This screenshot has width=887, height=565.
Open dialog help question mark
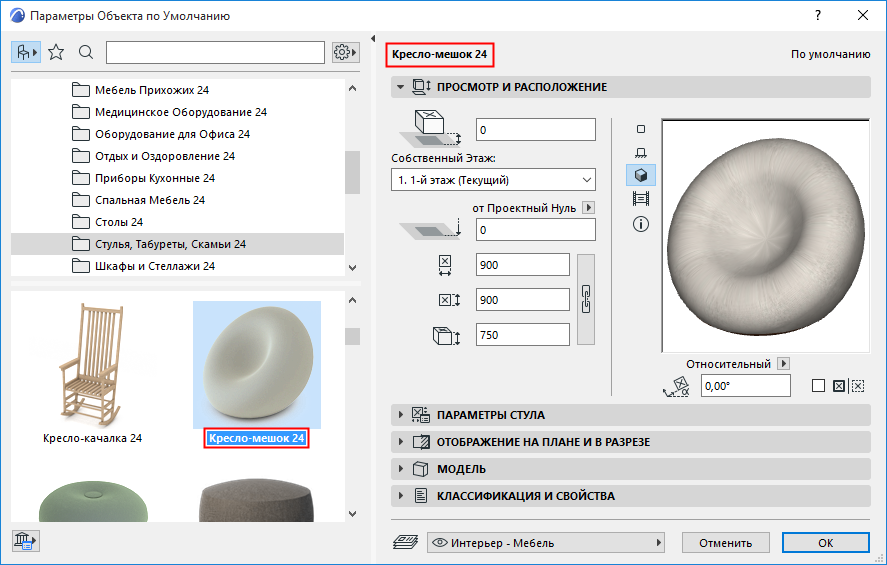818,15
